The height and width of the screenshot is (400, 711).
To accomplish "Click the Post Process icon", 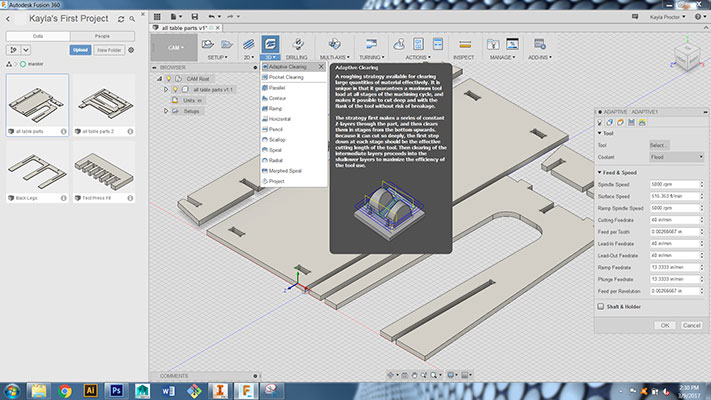I will 419,44.
